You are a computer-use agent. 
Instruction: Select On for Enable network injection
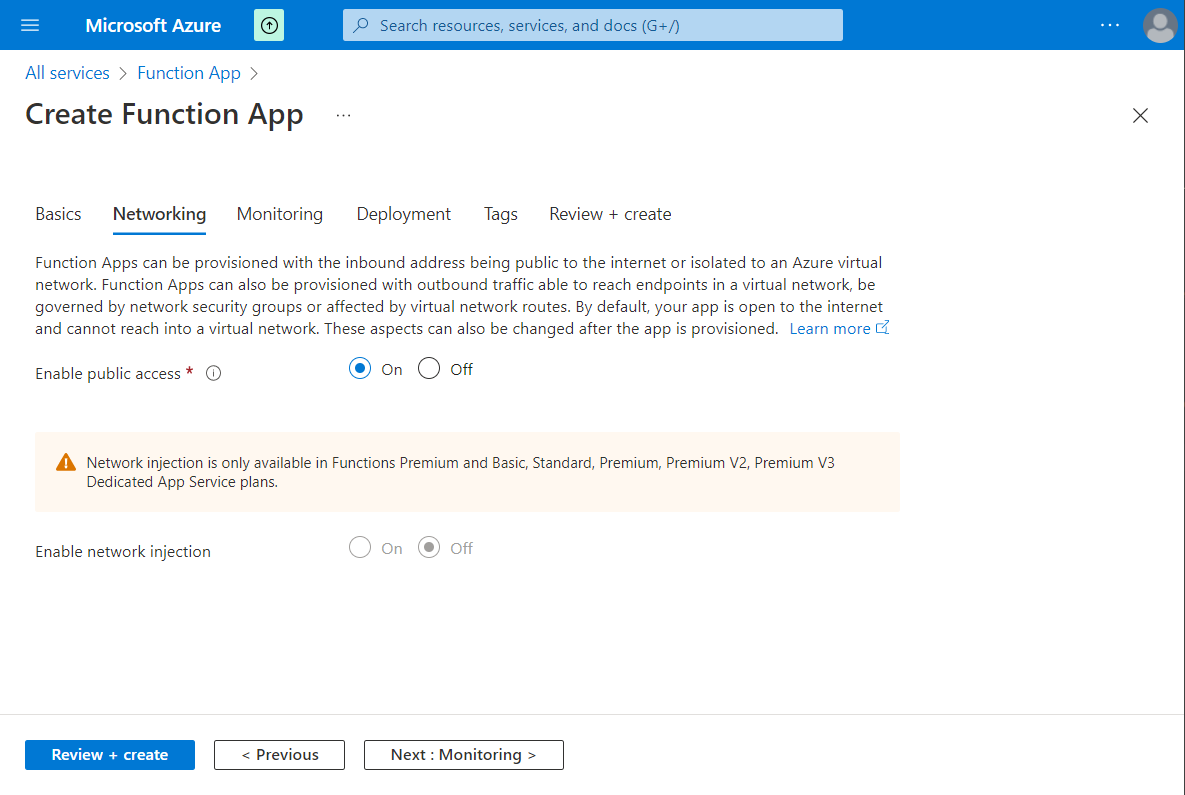pyautogui.click(x=360, y=548)
